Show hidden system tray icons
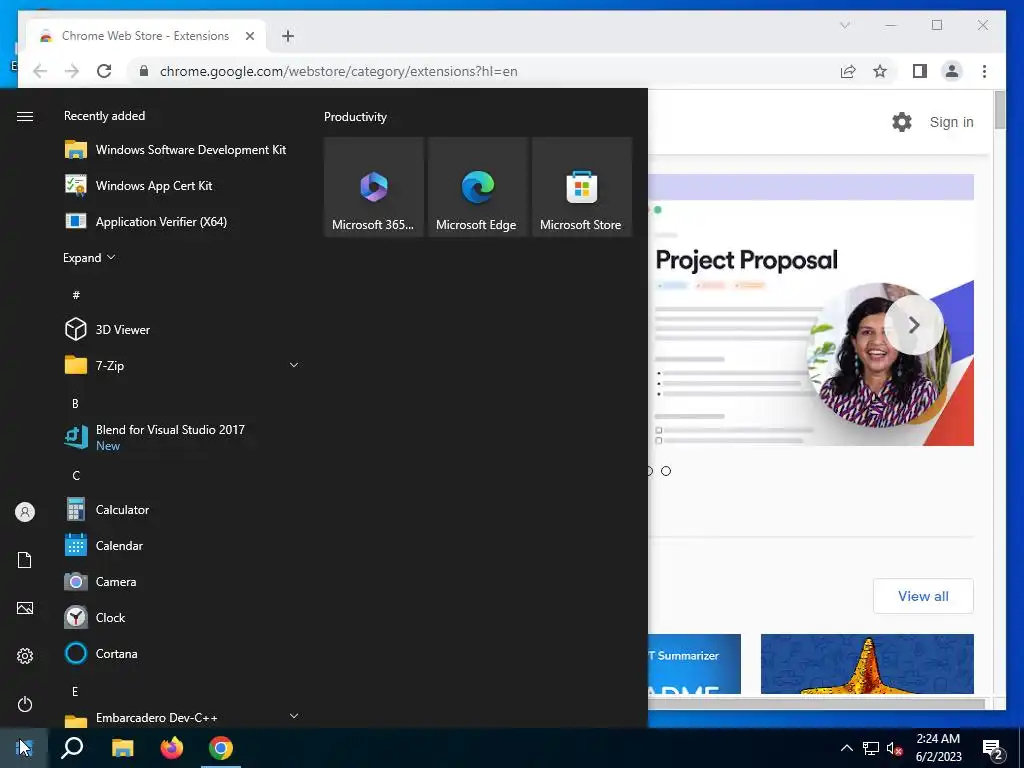The width and height of the screenshot is (1024, 768). click(x=846, y=748)
